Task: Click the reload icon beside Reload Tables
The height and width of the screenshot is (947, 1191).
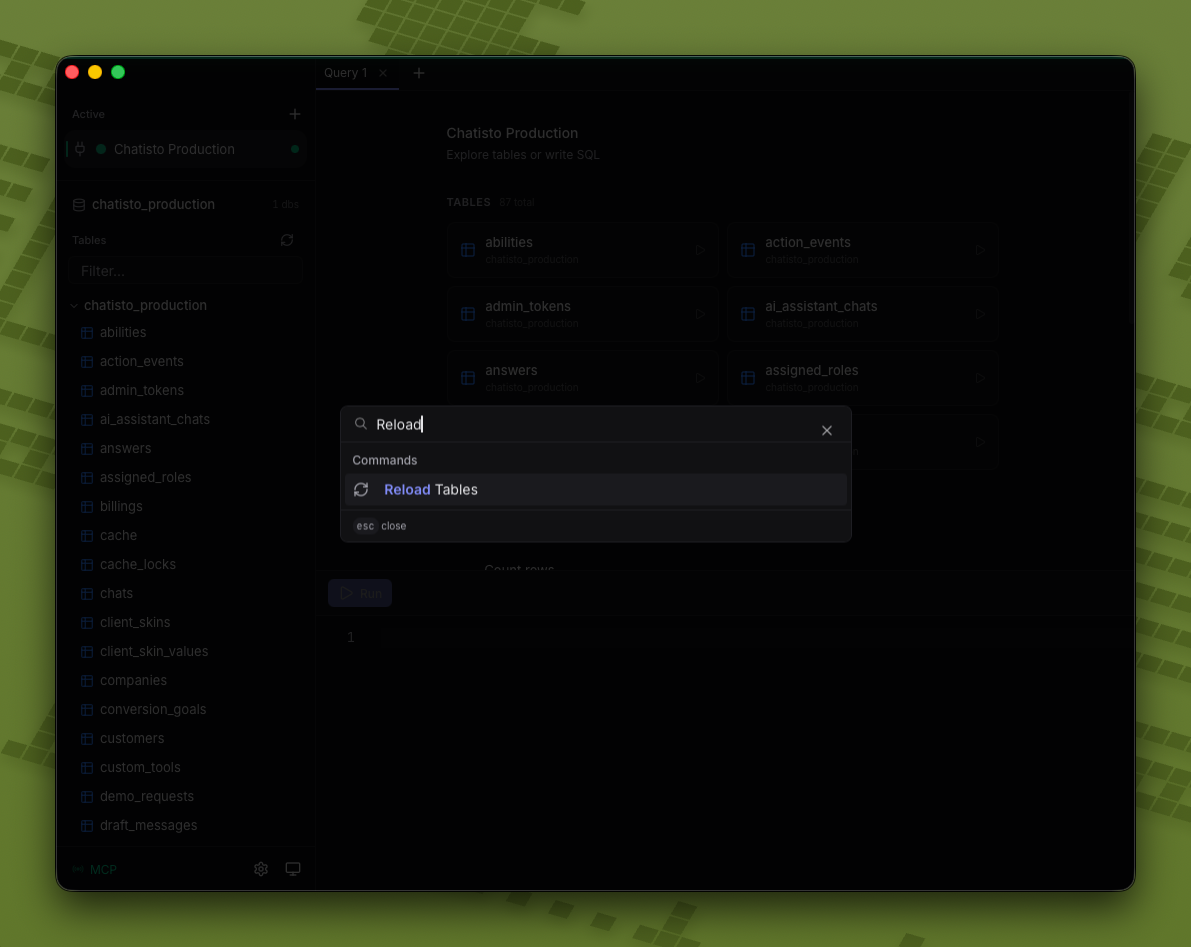Action: point(362,490)
